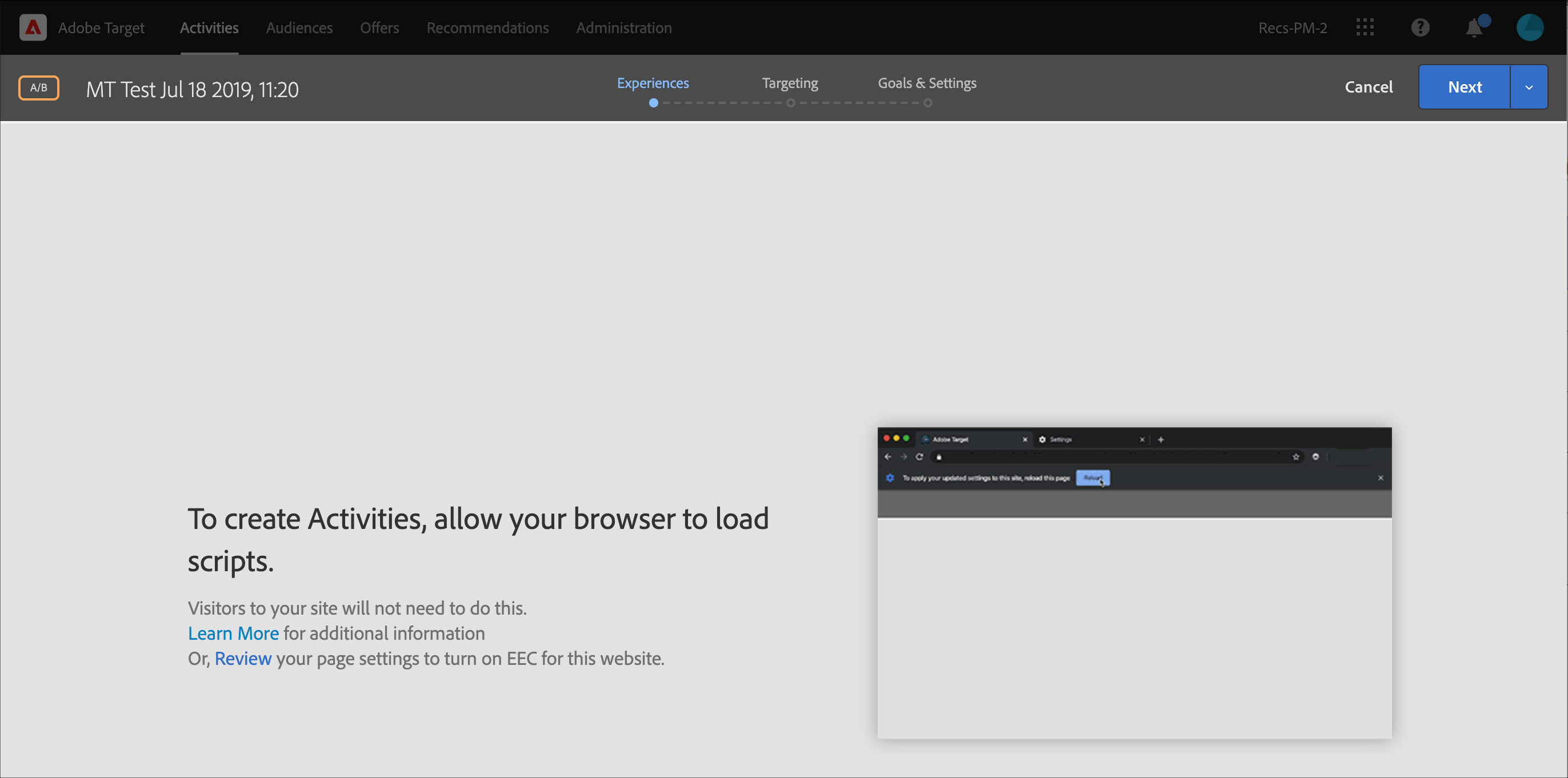Click the Review link for page settings
Viewport: 1568px width, 778px height.
tap(243, 658)
